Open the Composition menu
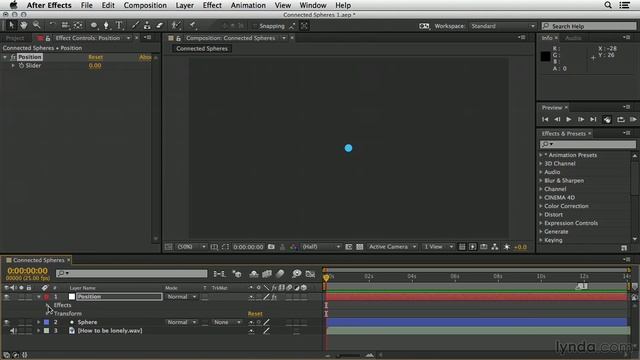The image size is (640, 360). (x=145, y=5)
